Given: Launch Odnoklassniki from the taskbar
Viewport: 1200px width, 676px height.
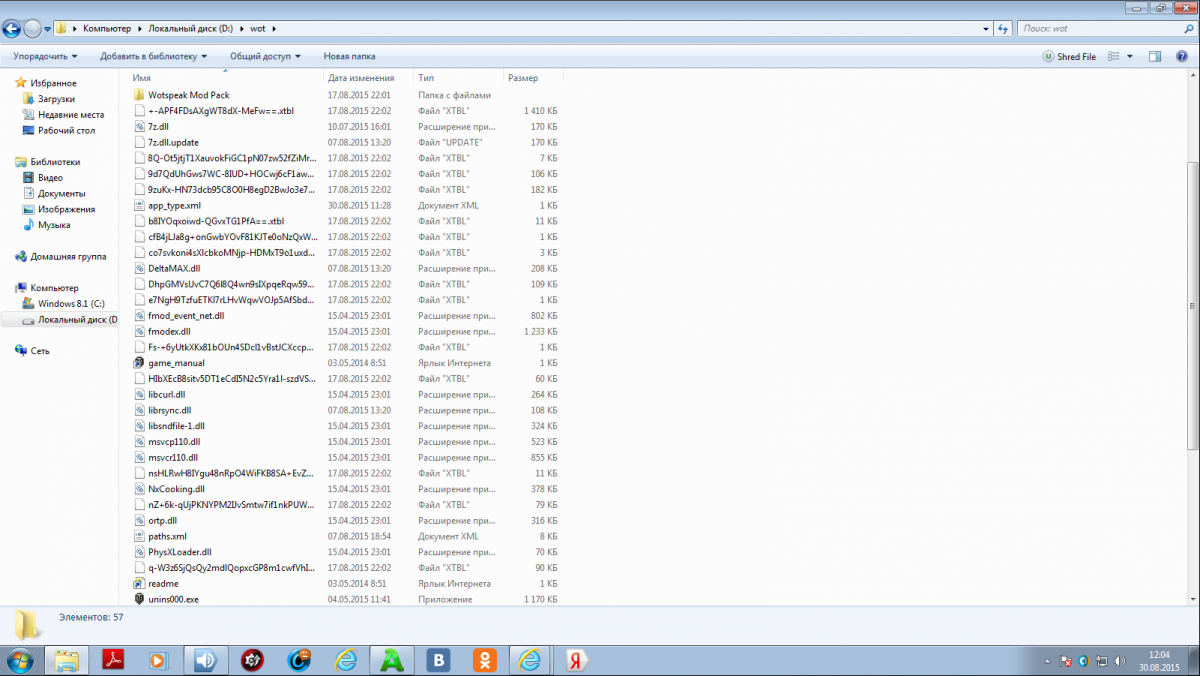Looking at the screenshot, I should click(x=484, y=660).
